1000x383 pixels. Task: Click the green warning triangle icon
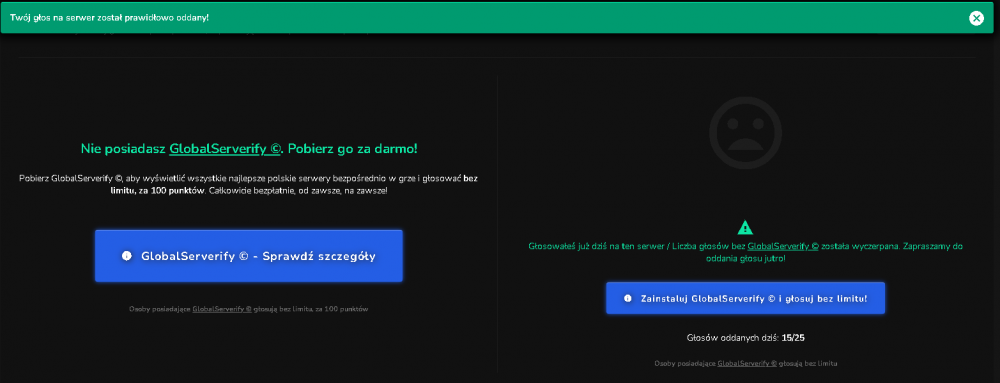(745, 228)
